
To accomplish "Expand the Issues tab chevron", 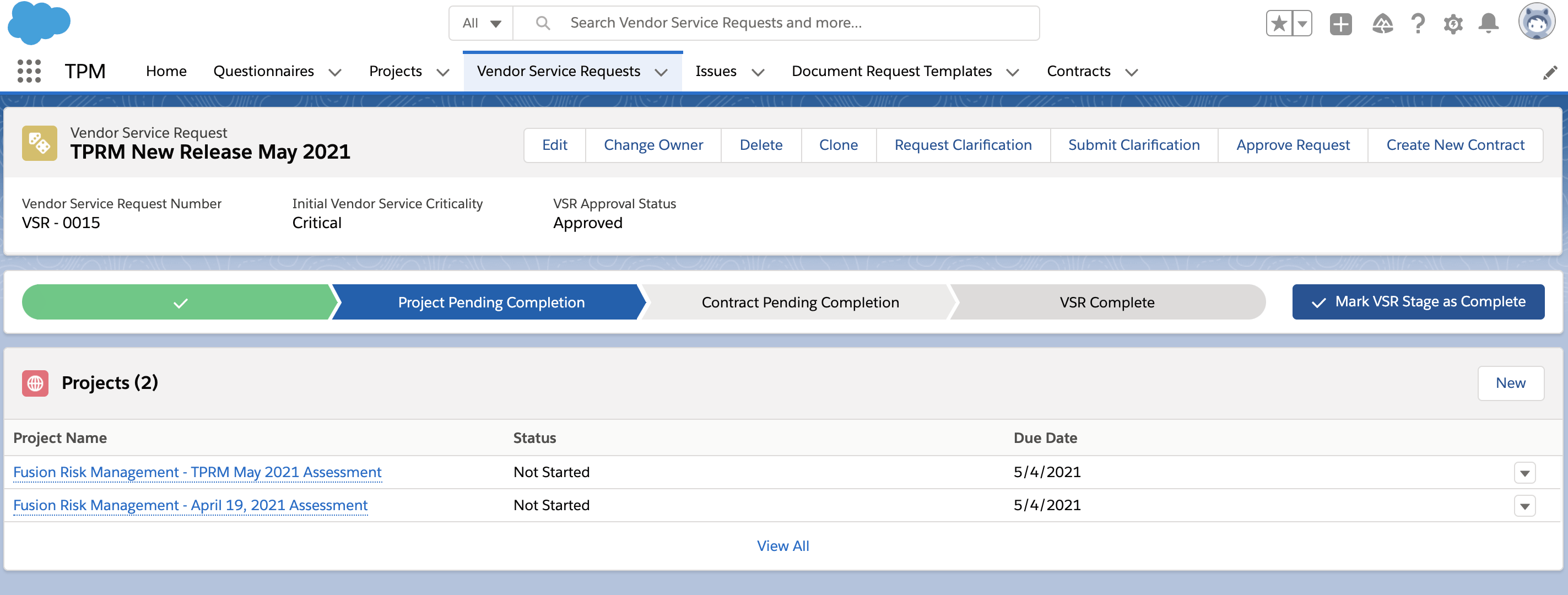I will click(x=758, y=72).
